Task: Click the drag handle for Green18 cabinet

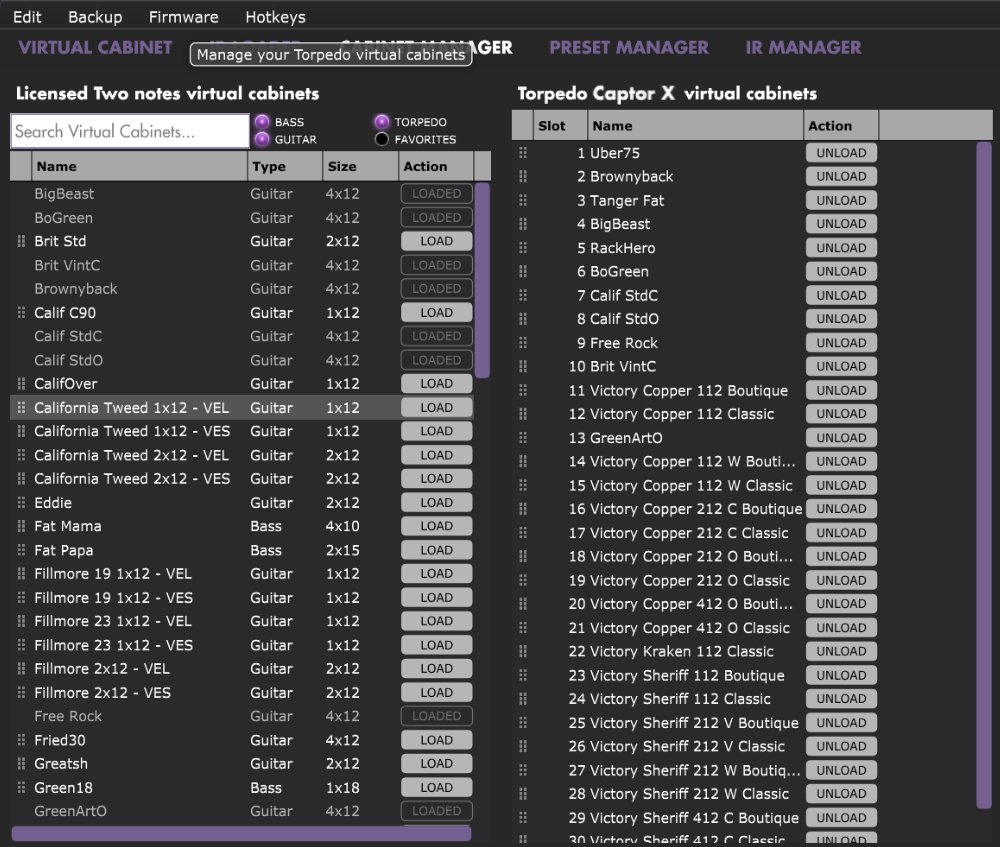Action: (x=22, y=788)
